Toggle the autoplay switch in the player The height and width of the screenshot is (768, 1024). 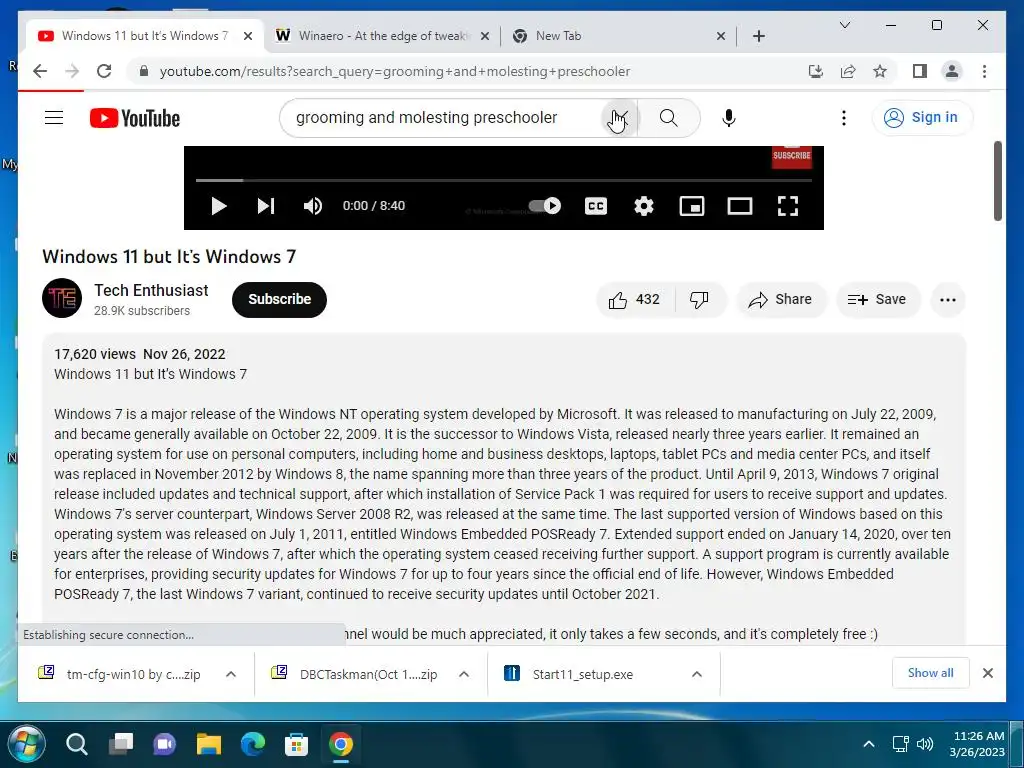pyautogui.click(x=544, y=206)
